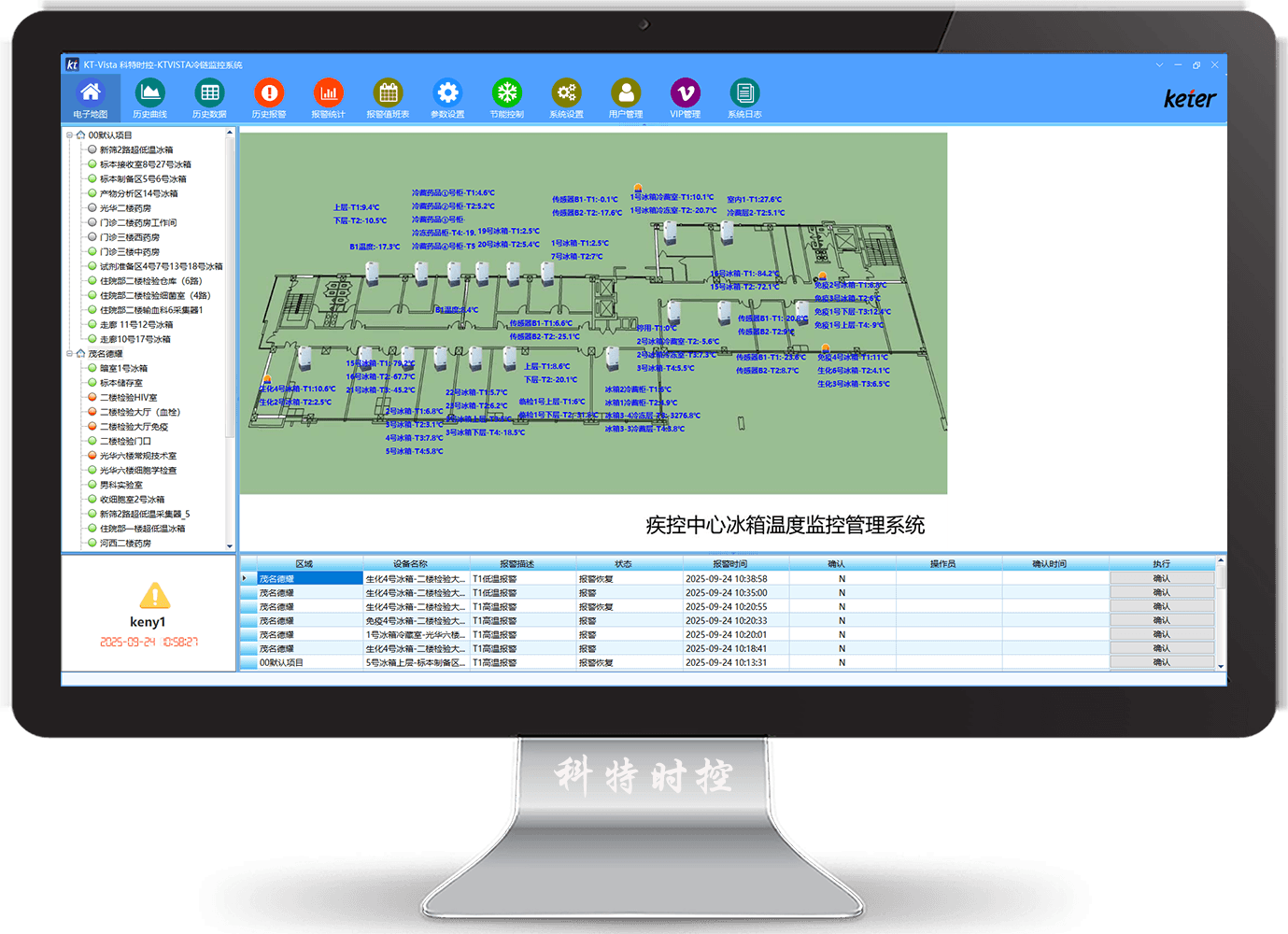Click the alarm beacon above 生化4号冰箱-T1:10.6℃ label
The image size is (1288, 934).
tap(265, 380)
